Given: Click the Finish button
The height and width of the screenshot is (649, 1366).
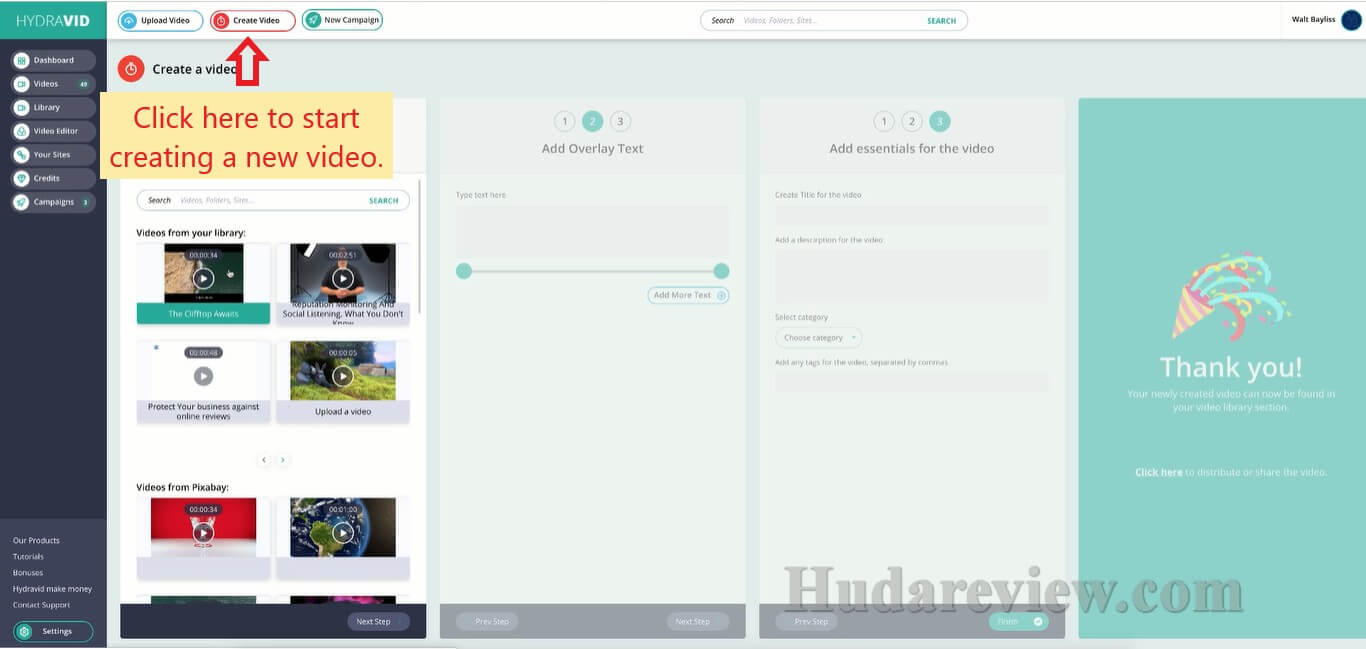Looking at the screenshot, I should coord(1018,621).
